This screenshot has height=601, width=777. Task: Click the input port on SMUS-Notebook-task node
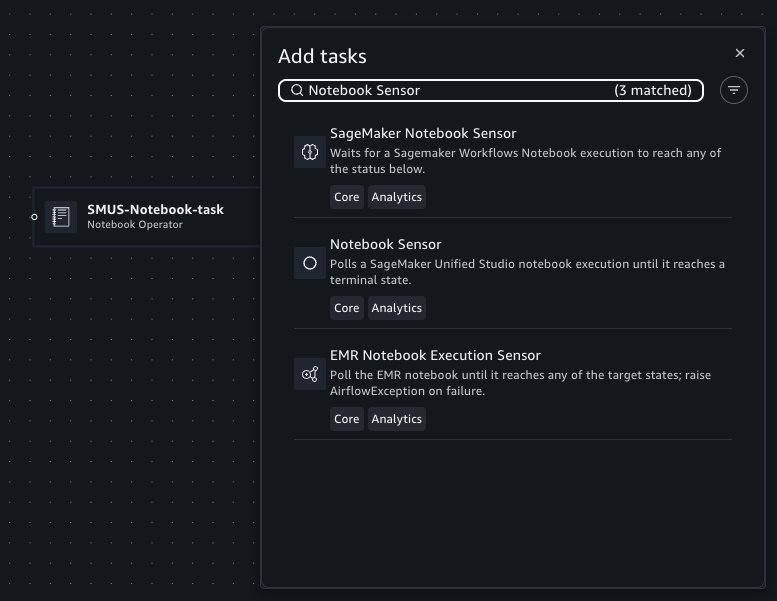[x=34, y=217]
